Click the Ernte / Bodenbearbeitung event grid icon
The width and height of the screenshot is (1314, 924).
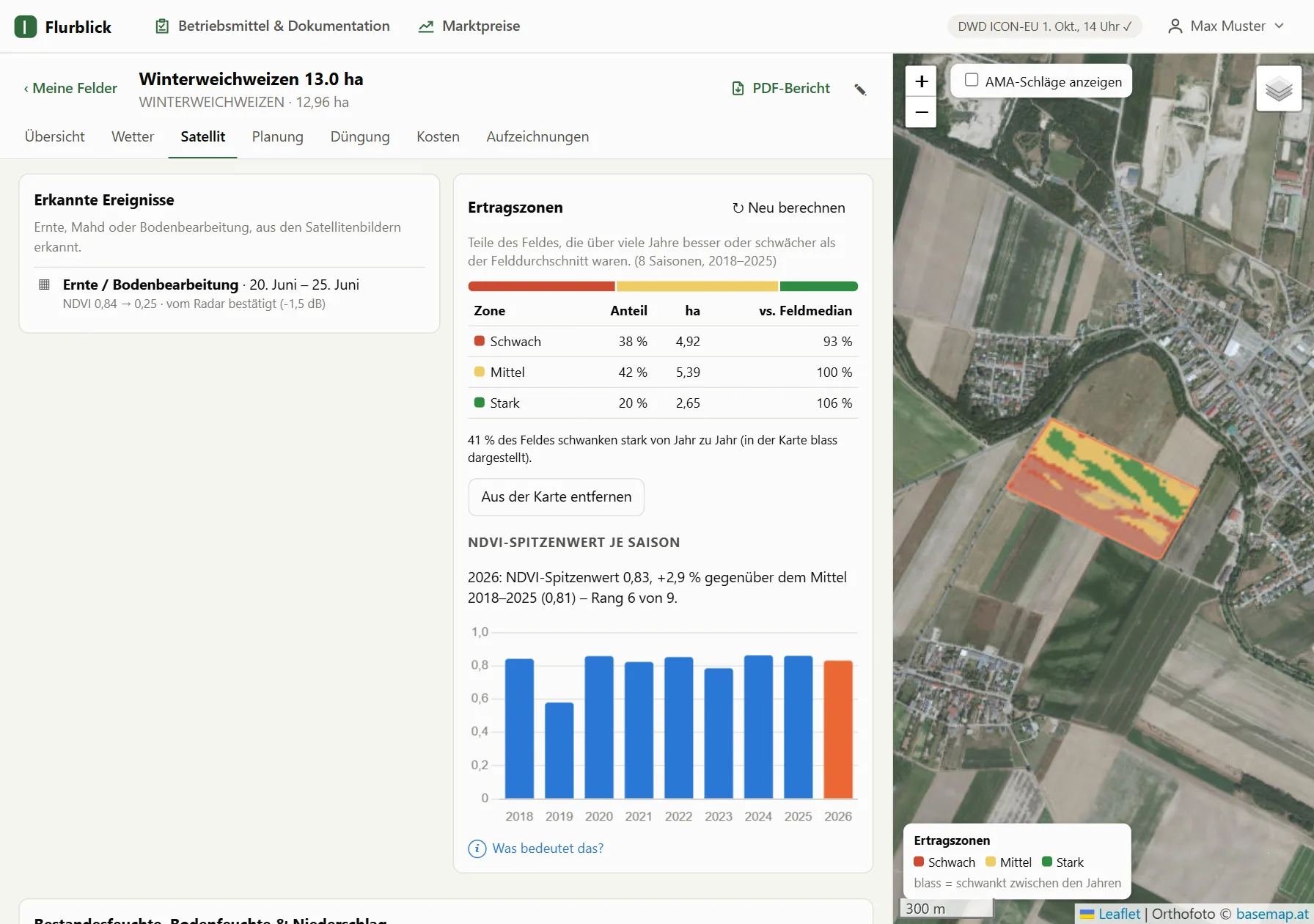(44, 285)
